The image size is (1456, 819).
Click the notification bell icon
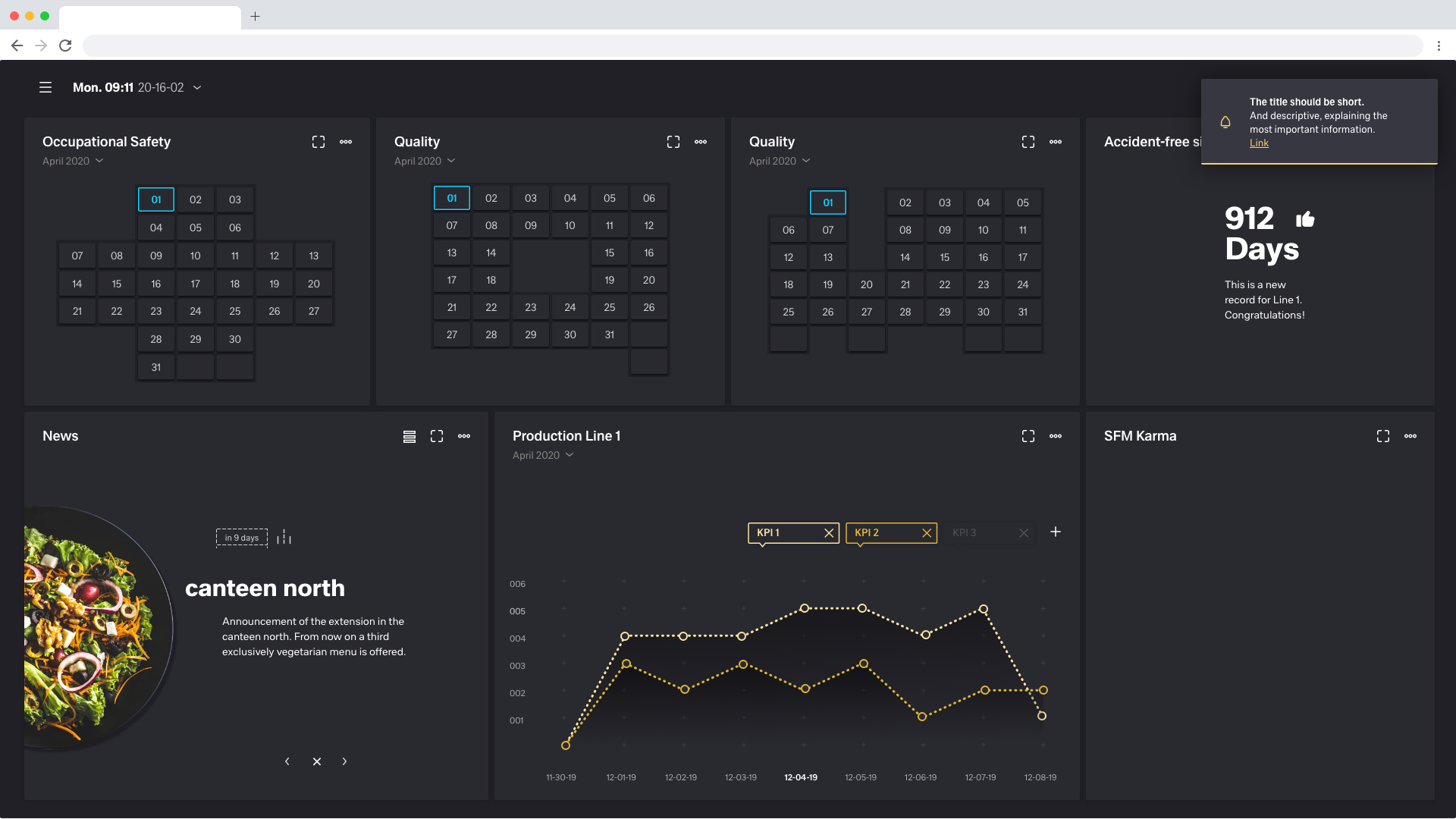pos(1225,122)
